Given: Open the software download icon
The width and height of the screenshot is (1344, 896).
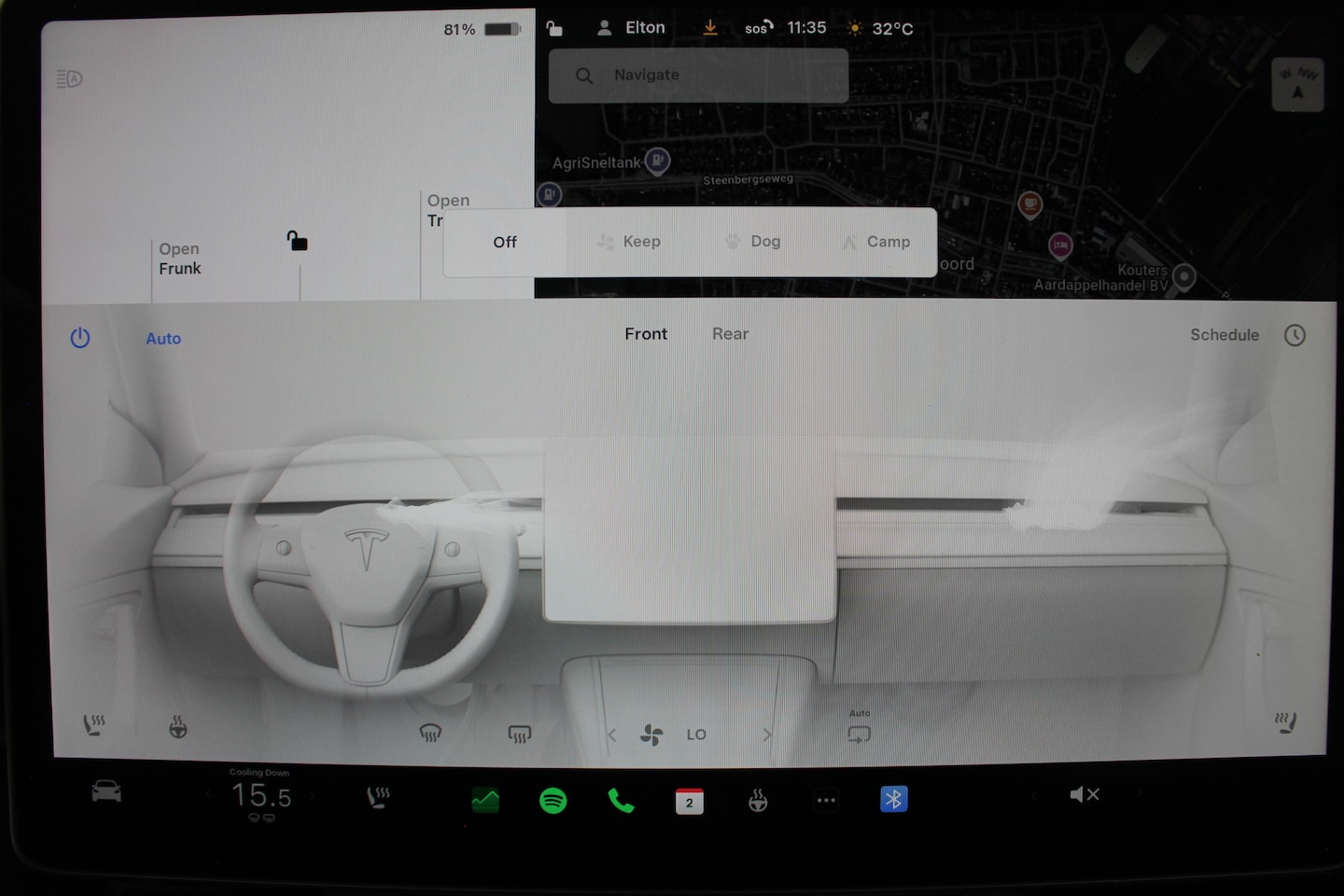Looking at the screenshot, I should [x=710, y=28].
